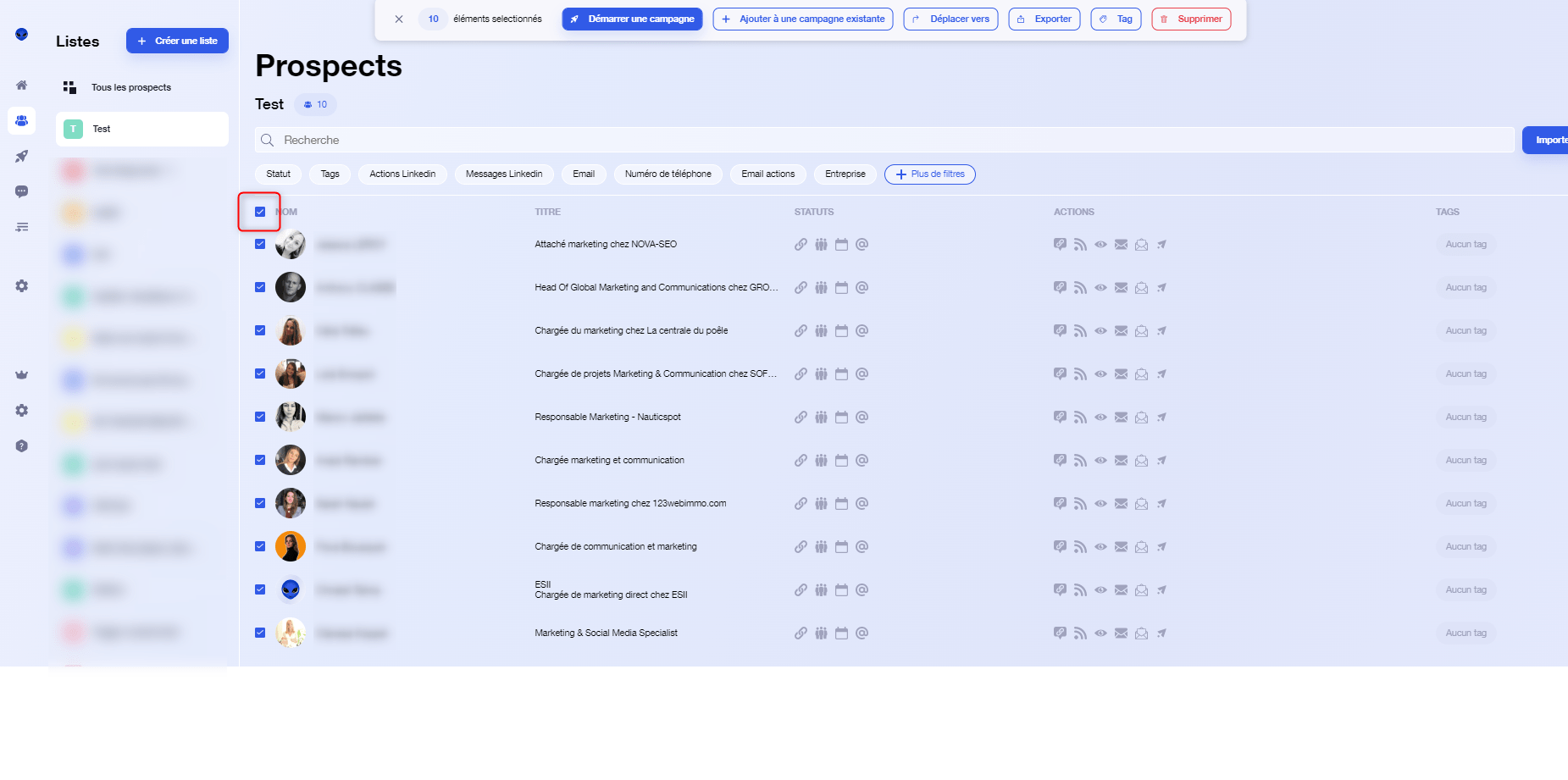Screen dimensions: 1568x780
Task: Open campaigns rocket icon in sidebar
Action: [22, 157]
